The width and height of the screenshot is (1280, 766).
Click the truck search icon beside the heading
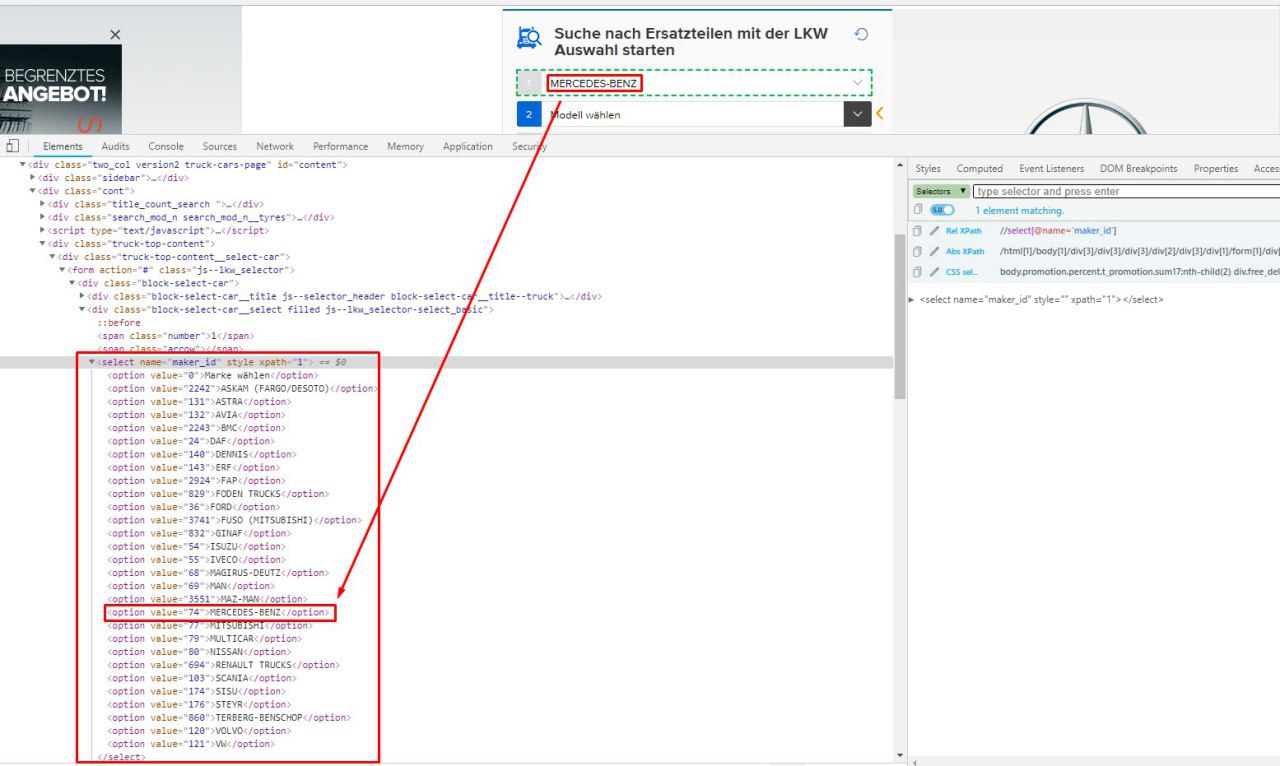coord(529,38)
